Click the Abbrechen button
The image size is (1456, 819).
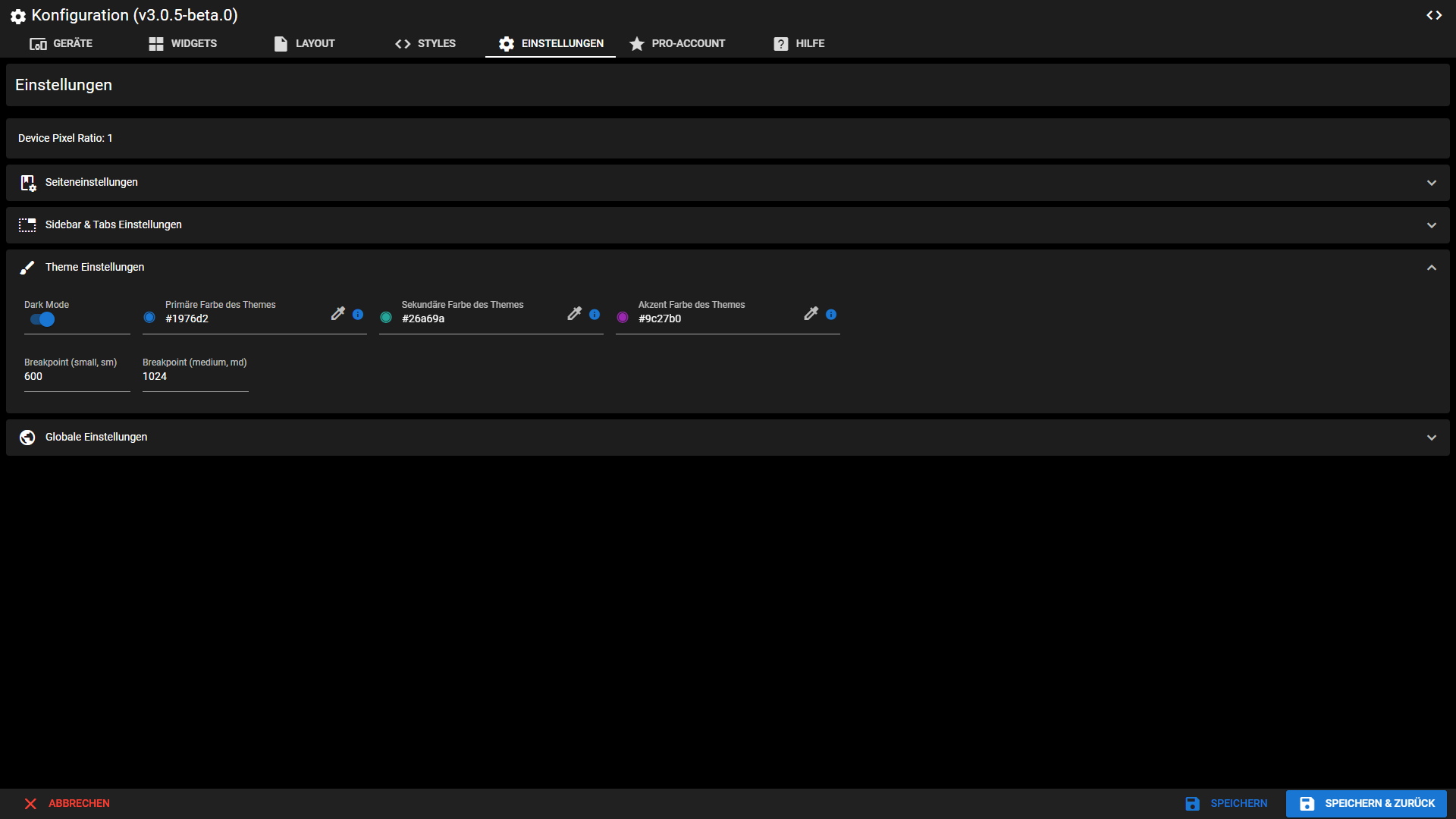[67, 804]
